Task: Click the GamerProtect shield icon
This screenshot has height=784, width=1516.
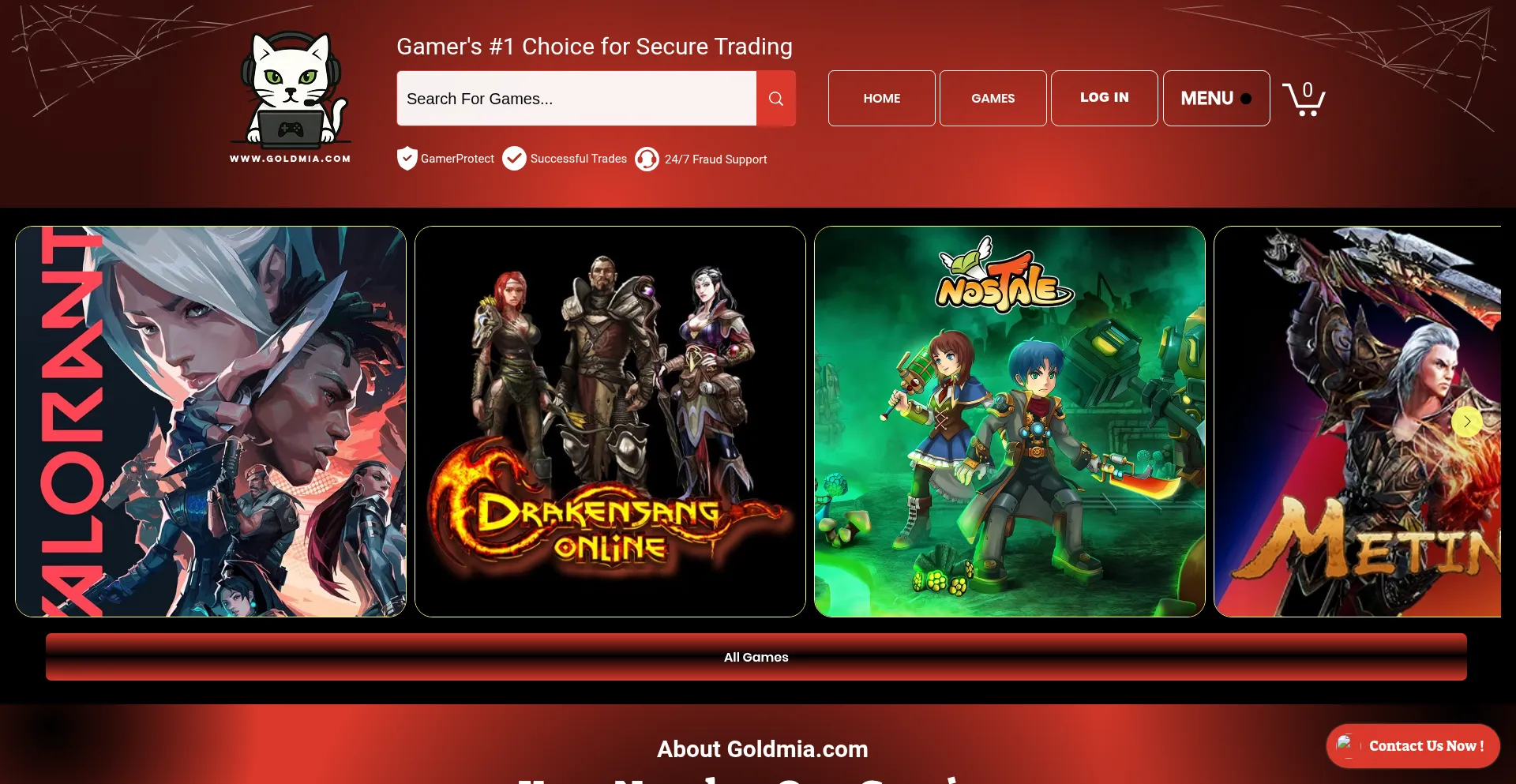Action: point(407,159)
